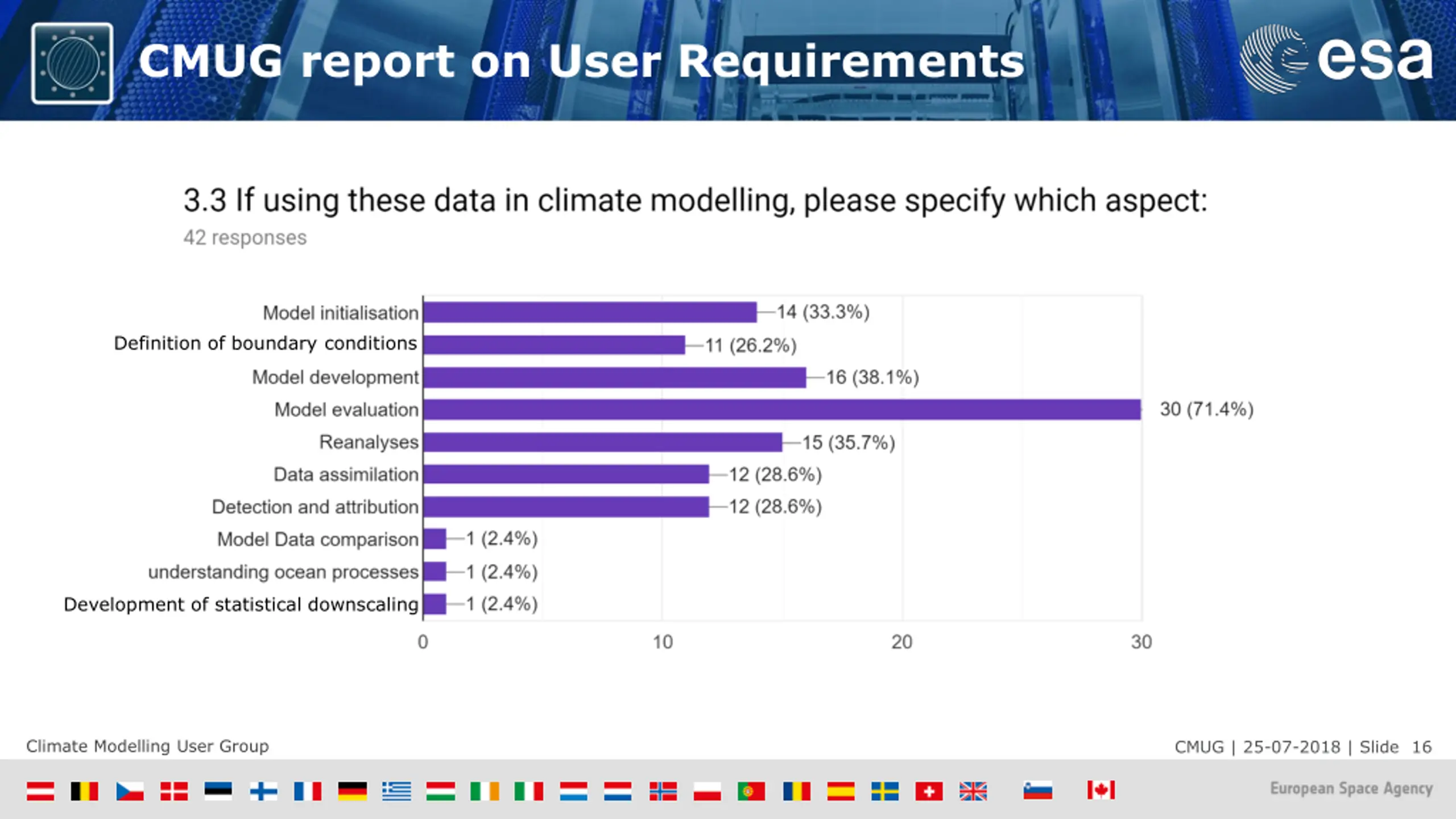The height and width of the screenshot is (819, 1456).
Task: Select the Portugal flag icon
Action: click(x=751, y=791)
